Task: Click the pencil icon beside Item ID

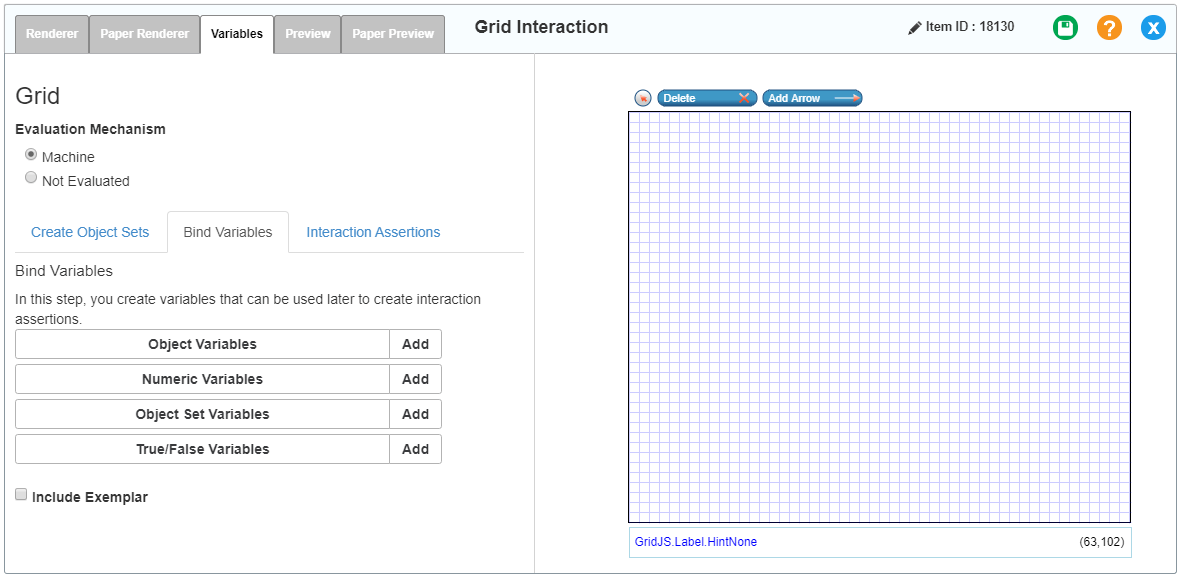Action: point(915,28)
